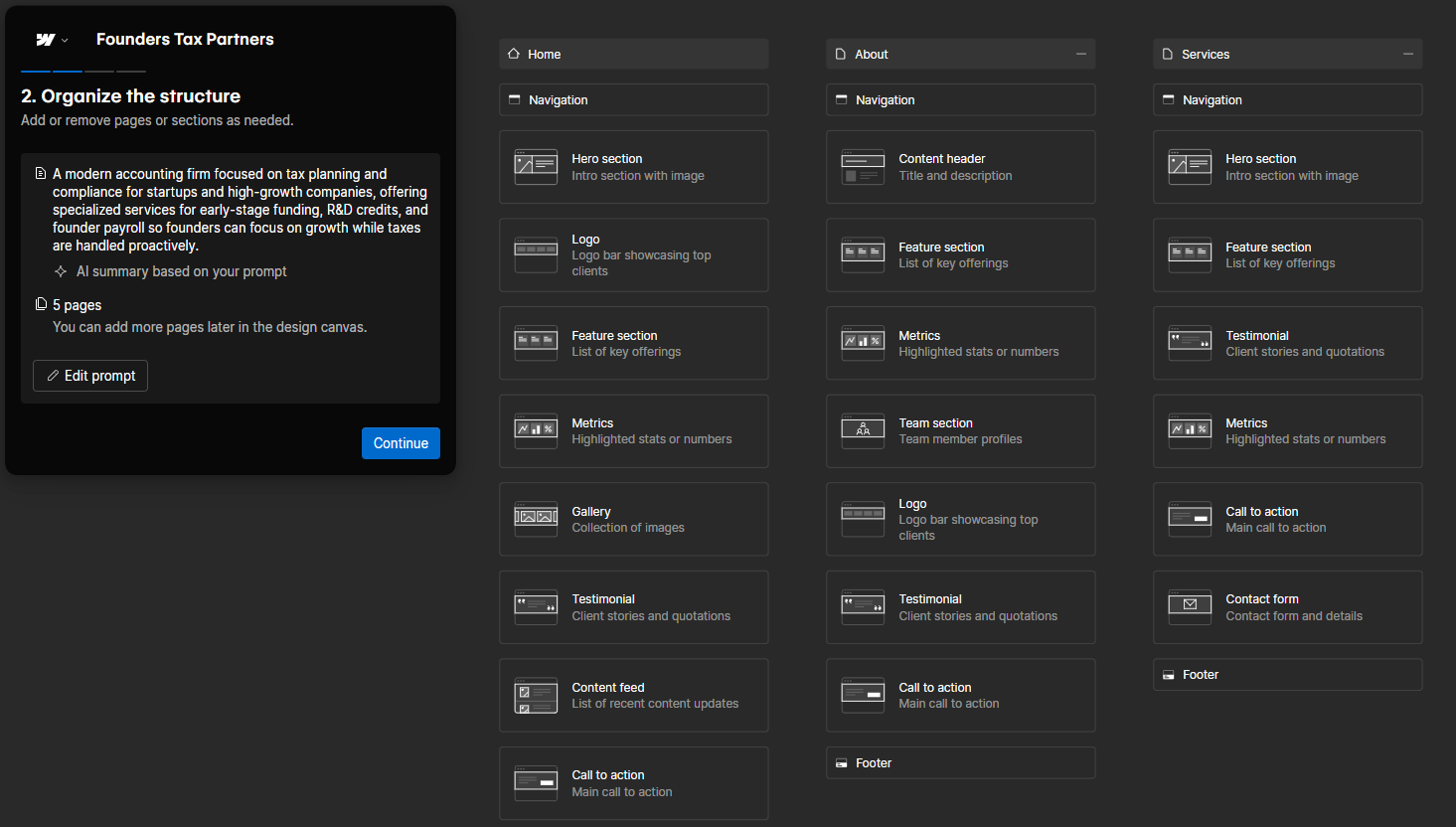Click Contact form envelope thumbnail icon
The image size is (1456, 827).
1190,607
